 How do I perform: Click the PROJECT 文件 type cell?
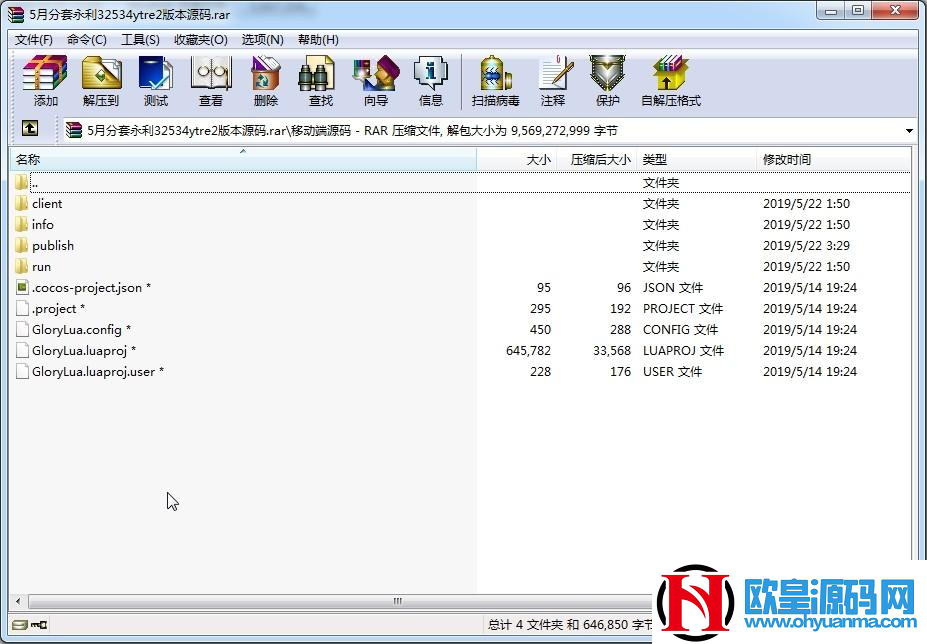[683, 308]
